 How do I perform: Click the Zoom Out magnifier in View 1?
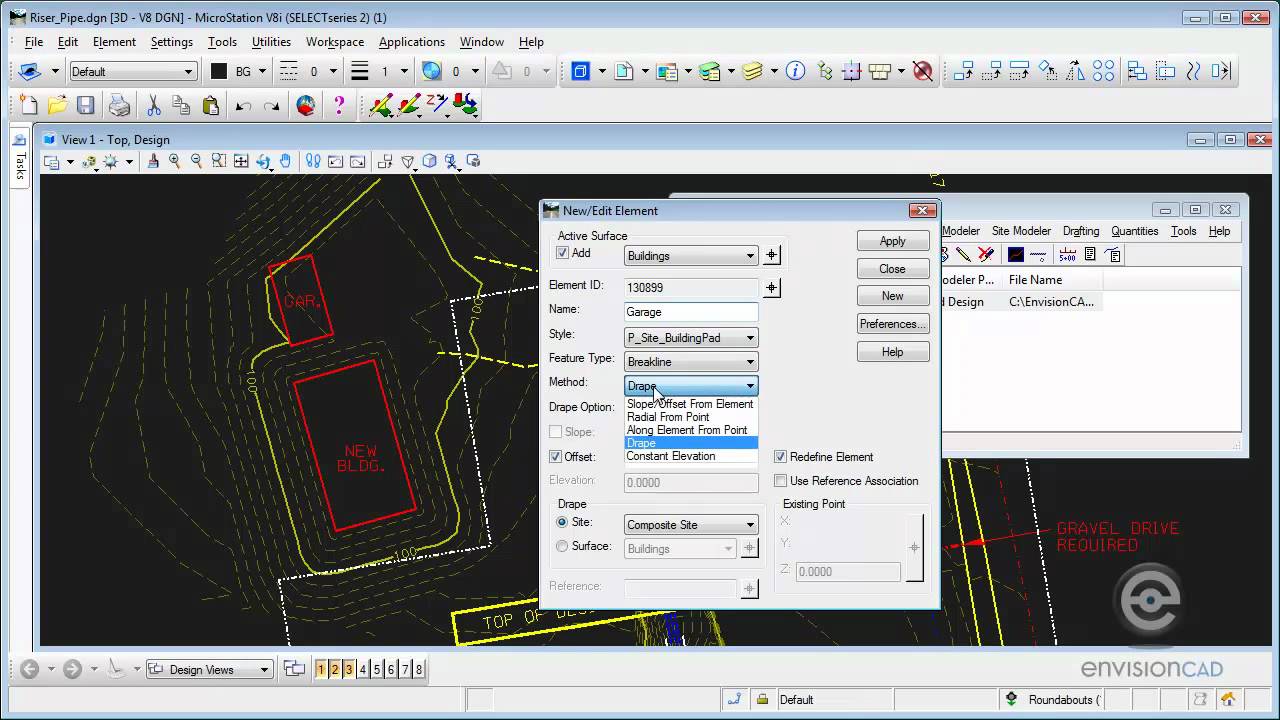pos(196,161)
